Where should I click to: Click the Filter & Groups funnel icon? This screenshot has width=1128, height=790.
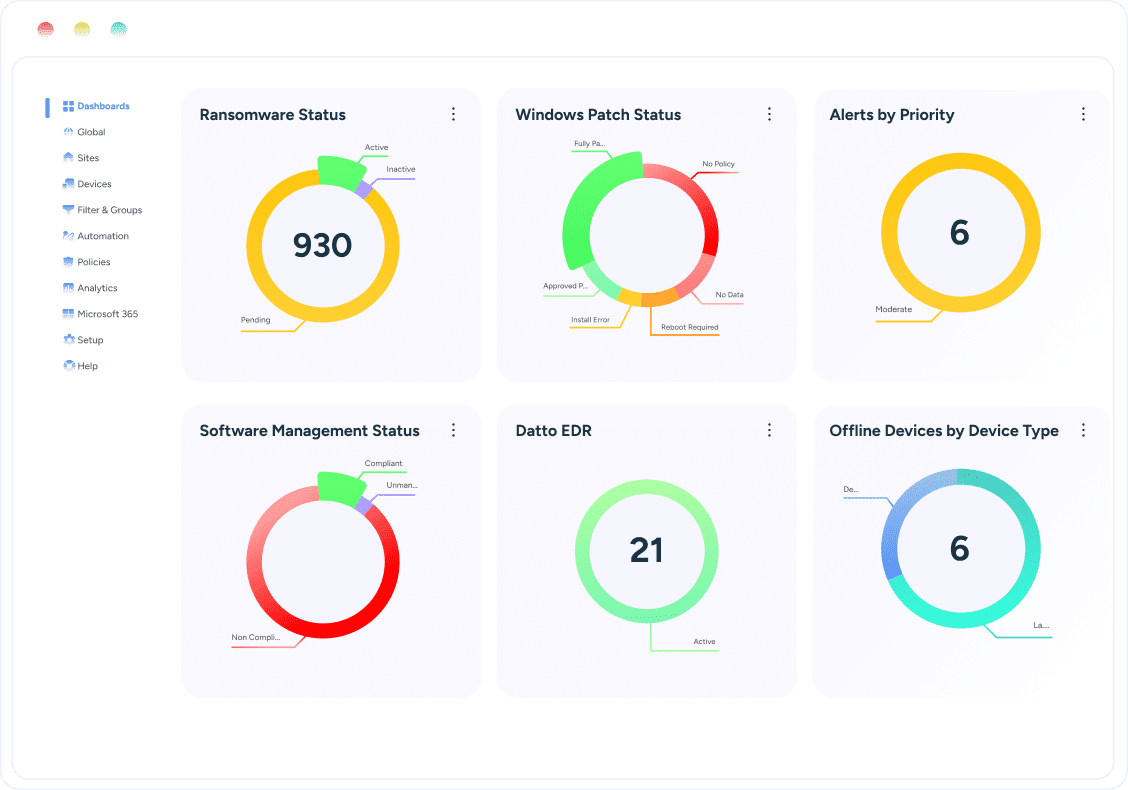(68, 210)
